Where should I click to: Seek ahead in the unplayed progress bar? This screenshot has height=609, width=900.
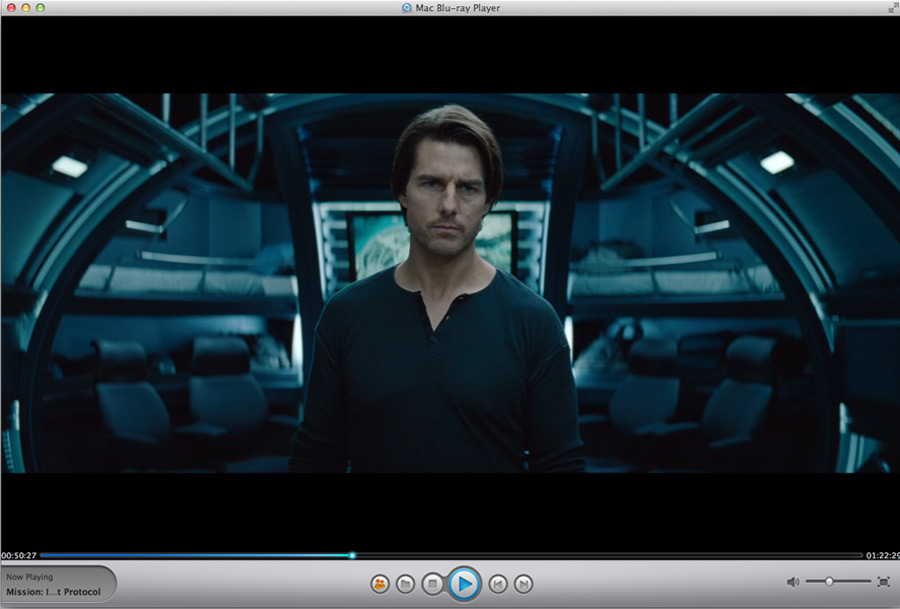[600, 555]
